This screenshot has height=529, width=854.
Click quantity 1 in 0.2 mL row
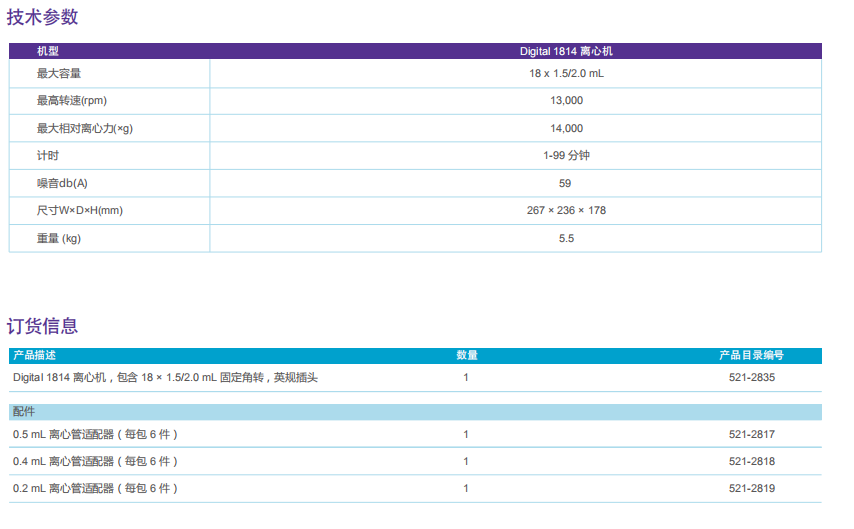point(466,488)
